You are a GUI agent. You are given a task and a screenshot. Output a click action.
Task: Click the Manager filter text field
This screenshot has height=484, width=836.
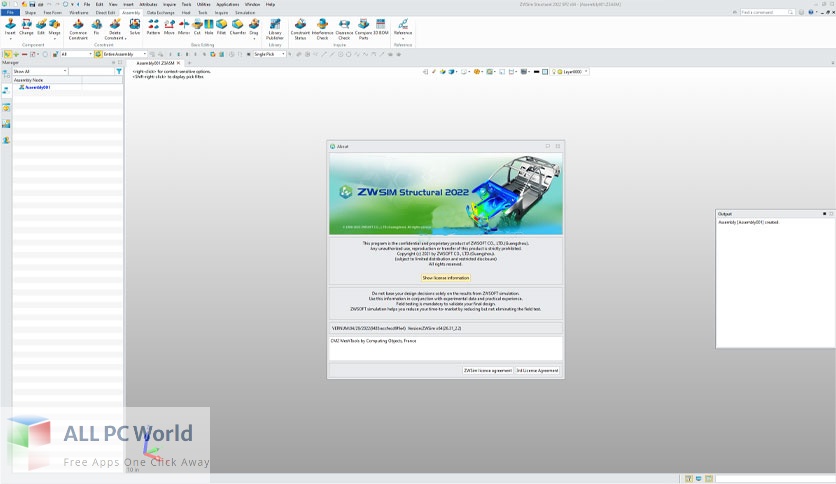pos(91,71)
